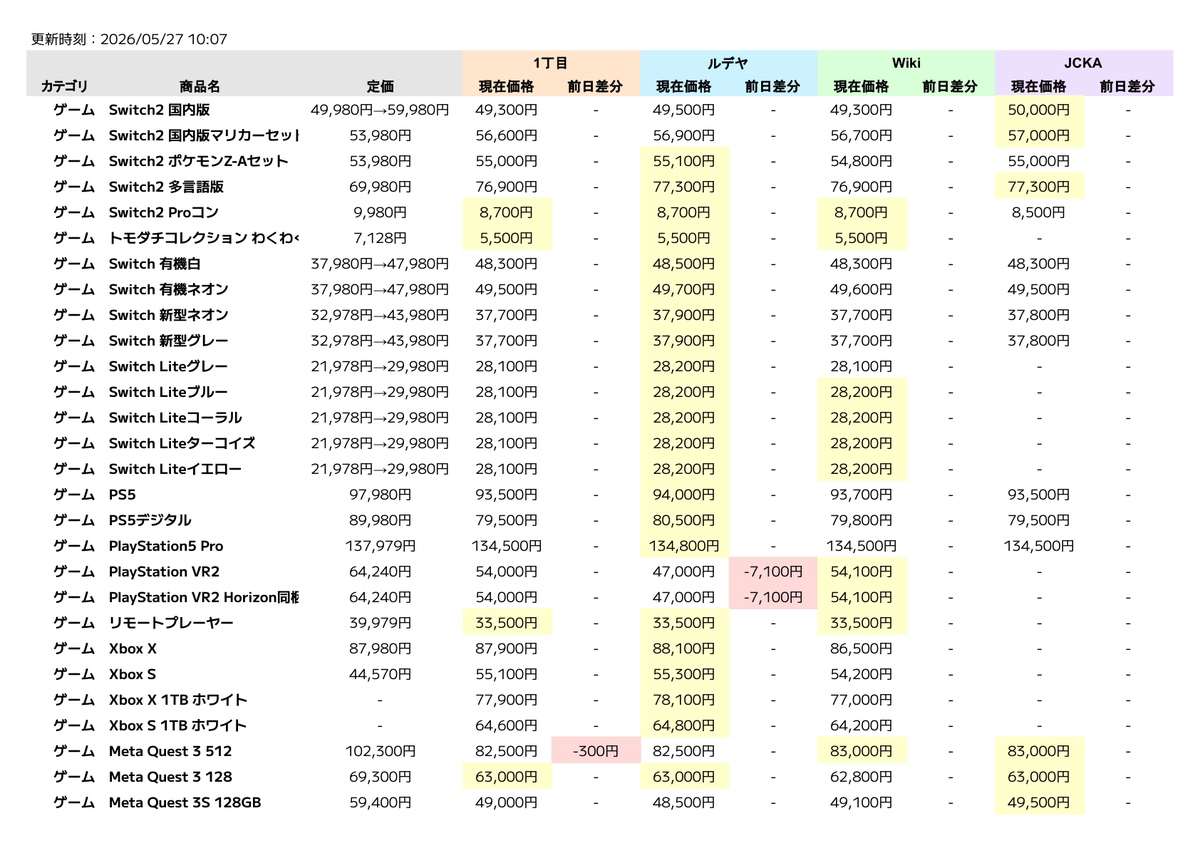The image size is (1200, 848).
Task: Click Meta Quest 3S 128GB product name
Action: click(x=185, y=802)
